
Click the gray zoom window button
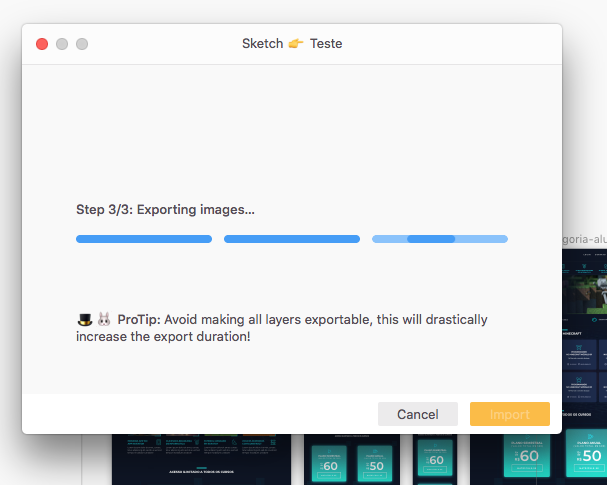tap(82, 44)
